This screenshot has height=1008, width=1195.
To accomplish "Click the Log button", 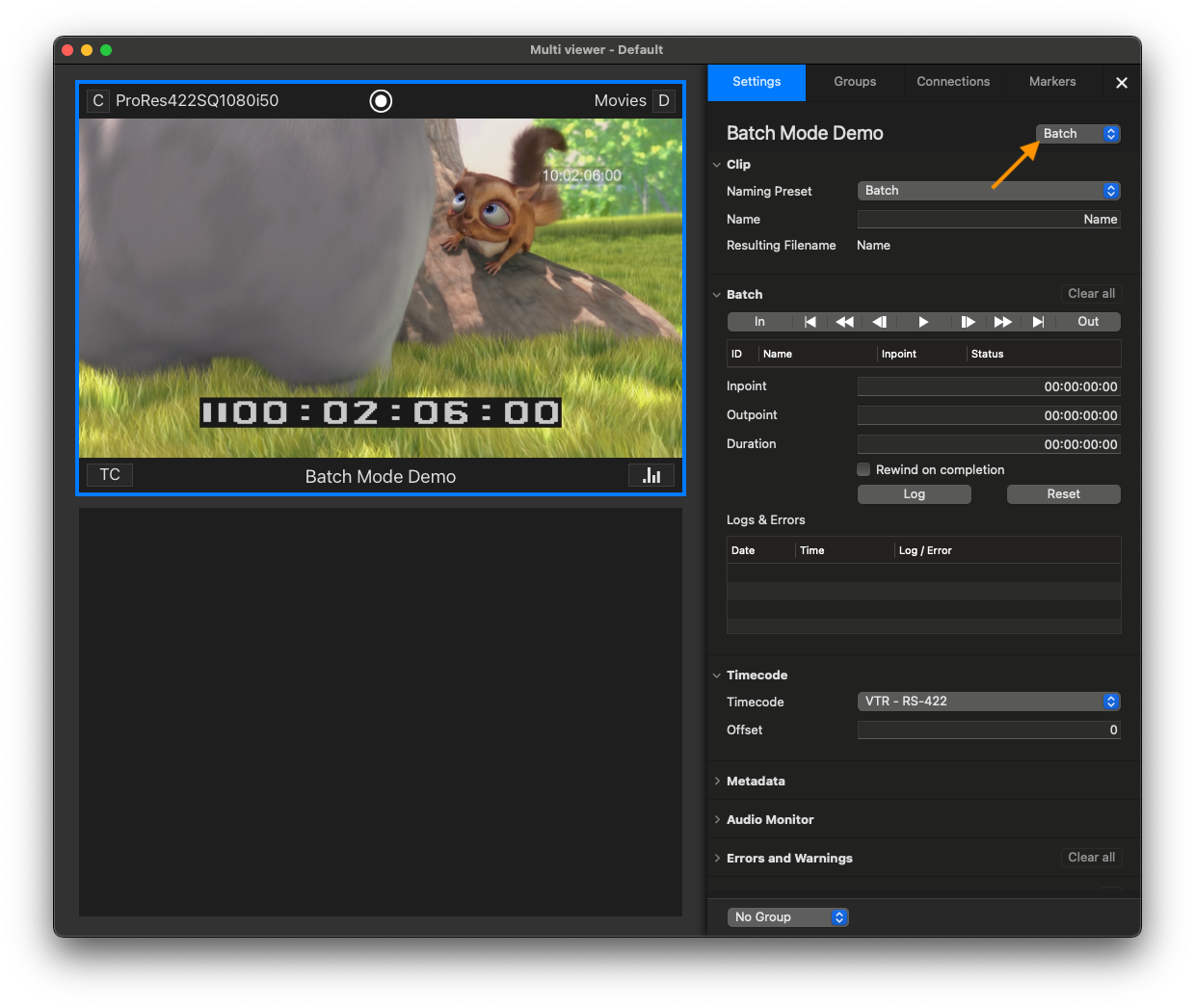I will click(915, 494).
